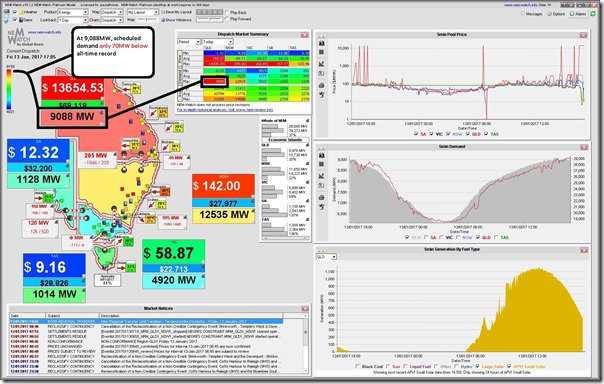Enable the Black Coal fuel type checkbox
Image resolution: width=604 pixels, height=384 pixels.
click(x=358, y=366)
